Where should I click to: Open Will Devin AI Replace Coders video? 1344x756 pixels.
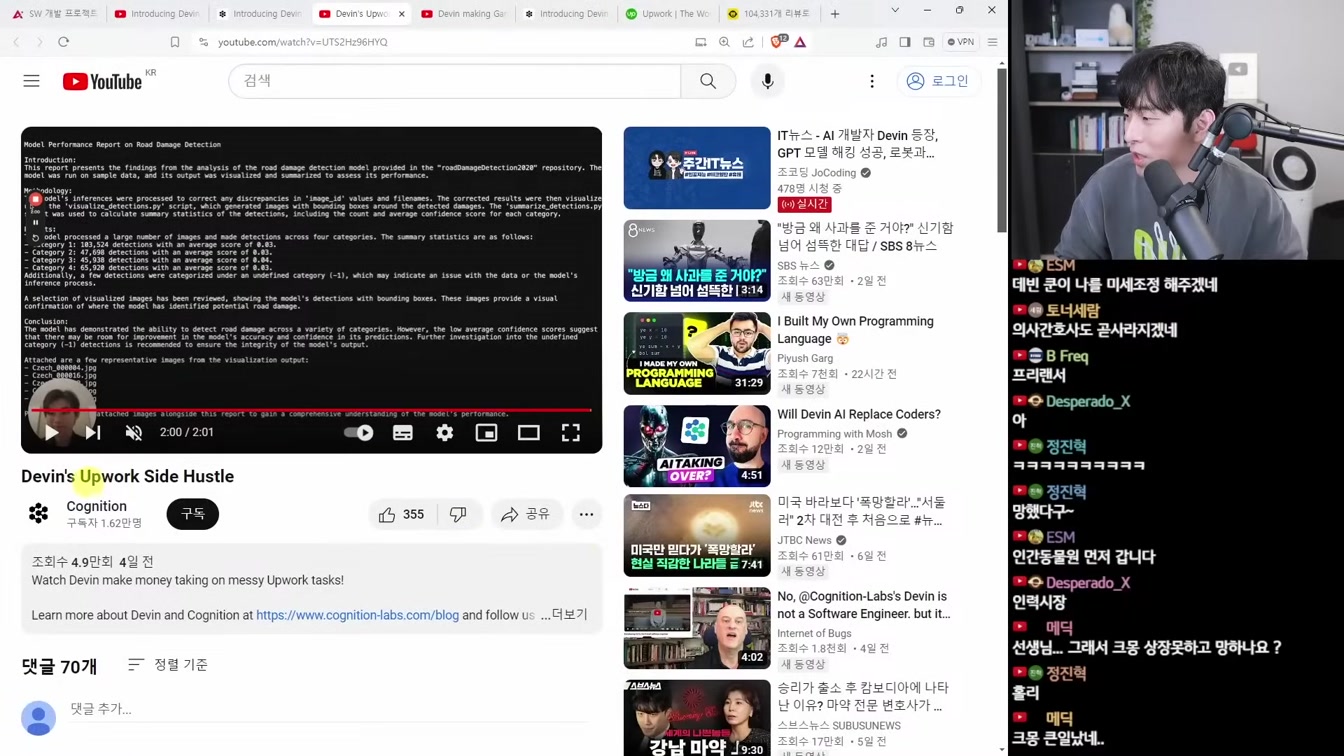(859, 414)
